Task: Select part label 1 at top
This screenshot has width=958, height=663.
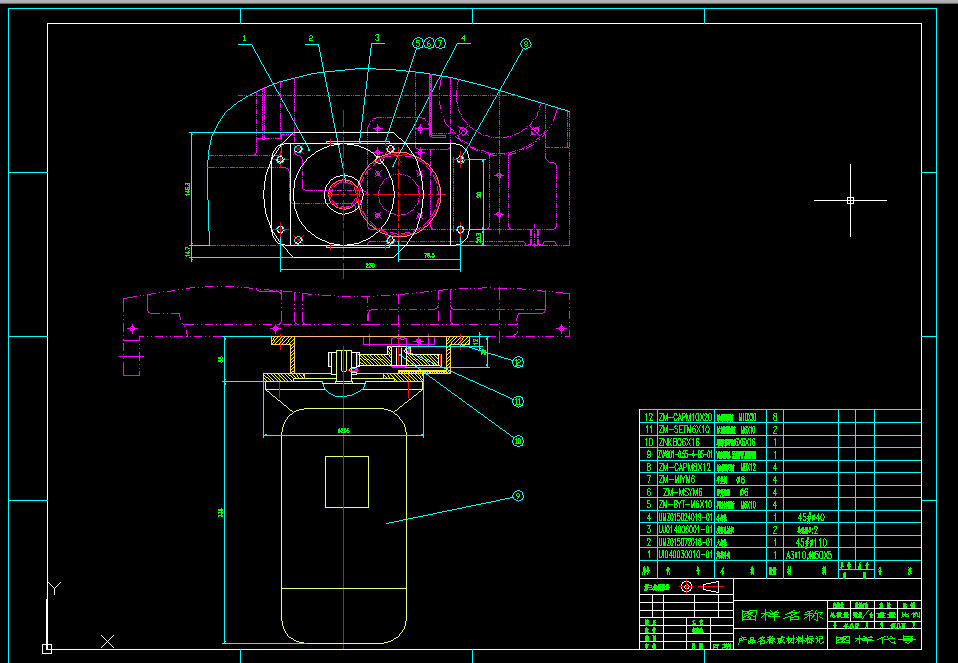Action: [243, 40]
